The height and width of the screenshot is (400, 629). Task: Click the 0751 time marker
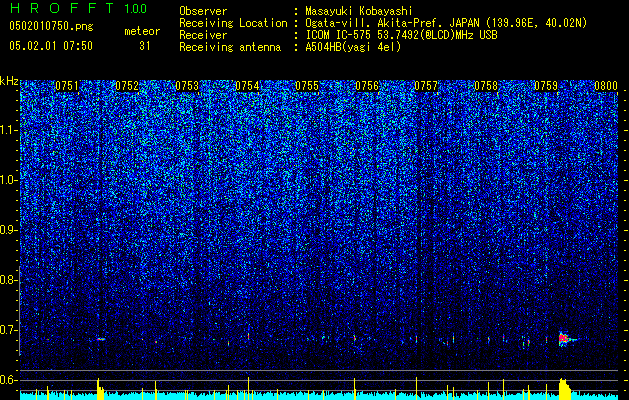tap(67, 86)
